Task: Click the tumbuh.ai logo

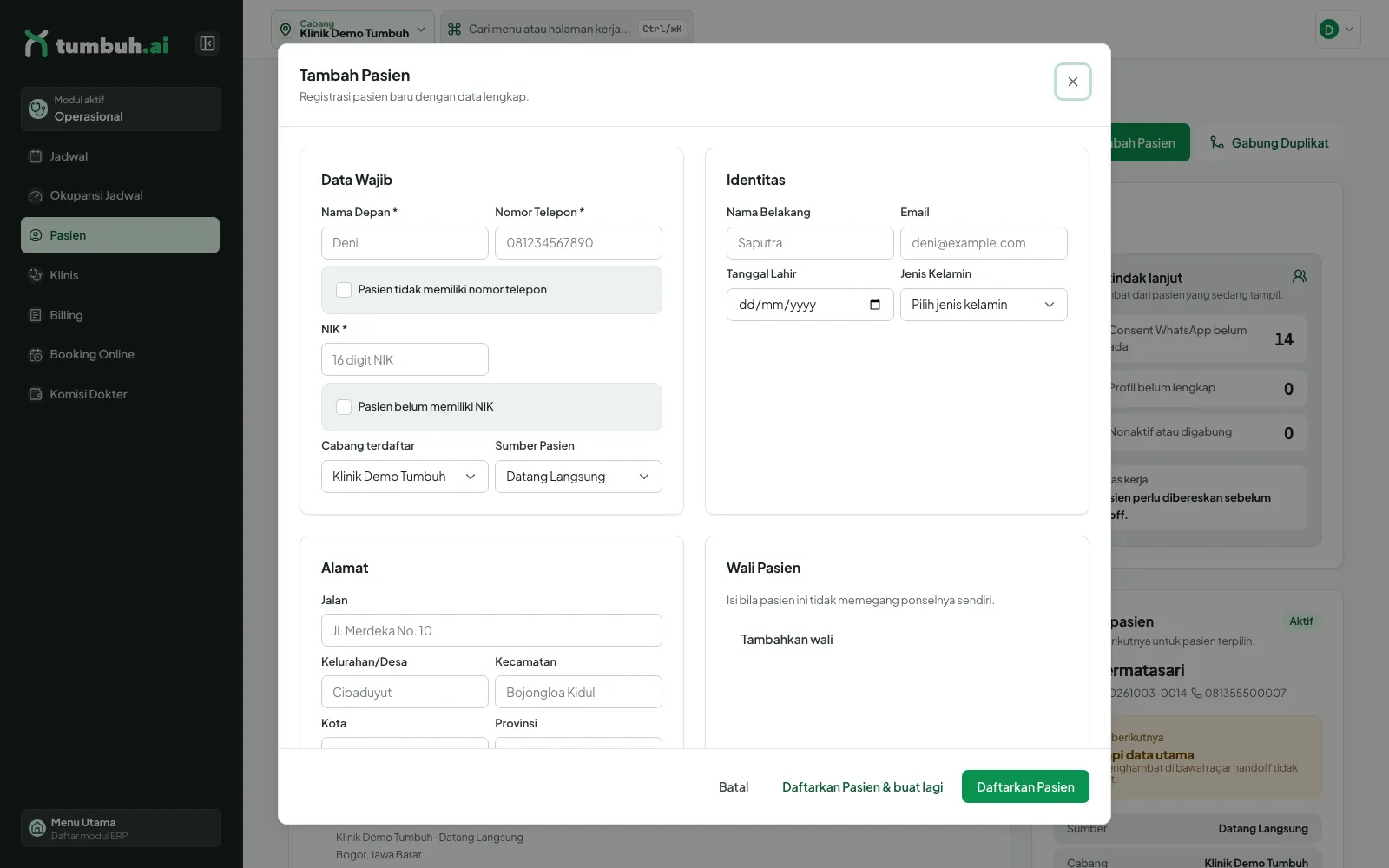Action: coord(96,43)
